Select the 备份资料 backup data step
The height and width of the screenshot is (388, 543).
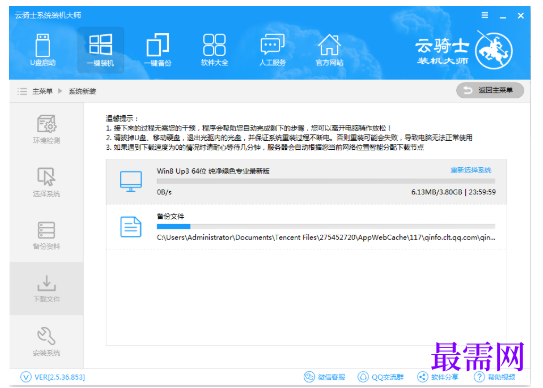46,236
